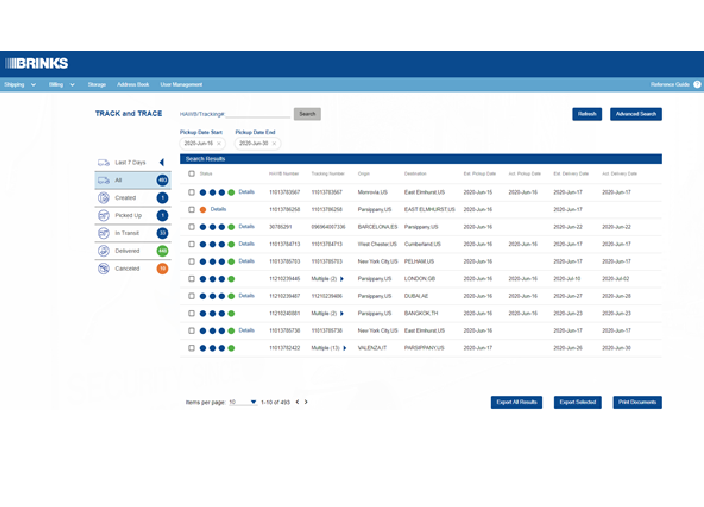Screen dimensions: 704x507
Task: Clear the Pickup Date Start value
Action: (x=219, y=143)
